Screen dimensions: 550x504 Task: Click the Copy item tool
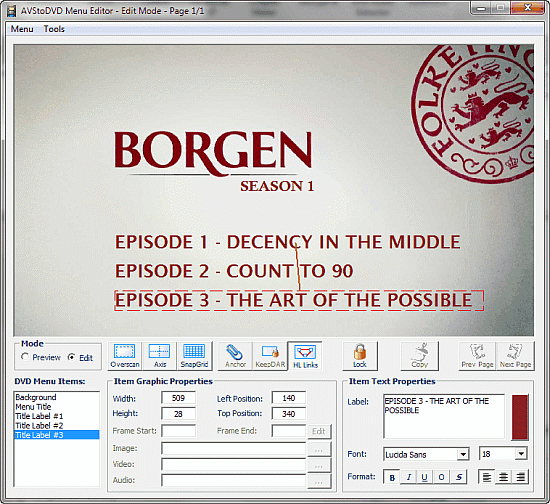pyautogui.click(x=420, y=356)
